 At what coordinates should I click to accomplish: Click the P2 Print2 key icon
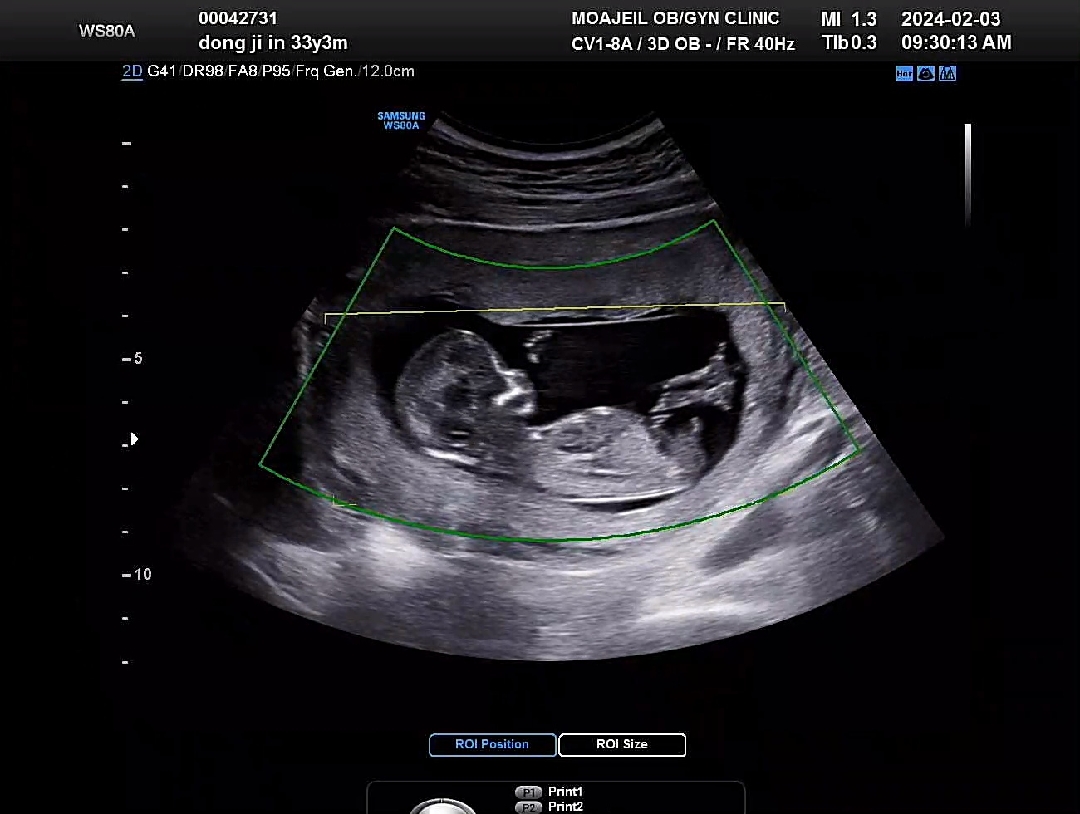point(528,807)
